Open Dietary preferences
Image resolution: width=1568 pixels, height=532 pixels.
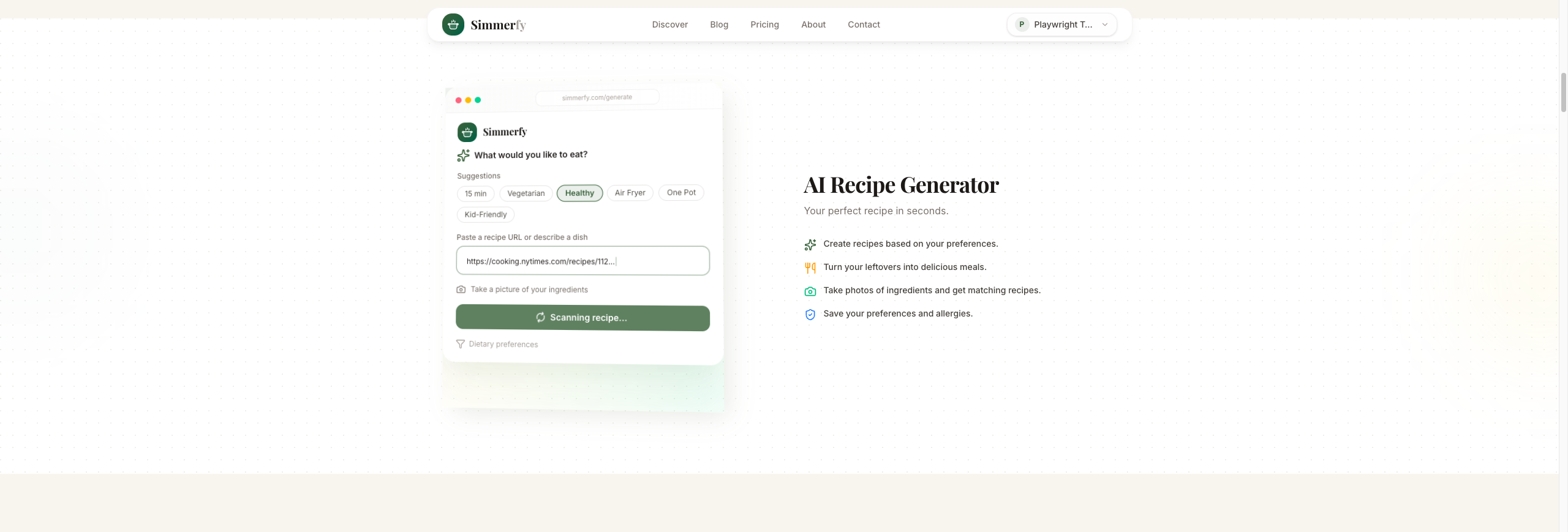[503, 344]
